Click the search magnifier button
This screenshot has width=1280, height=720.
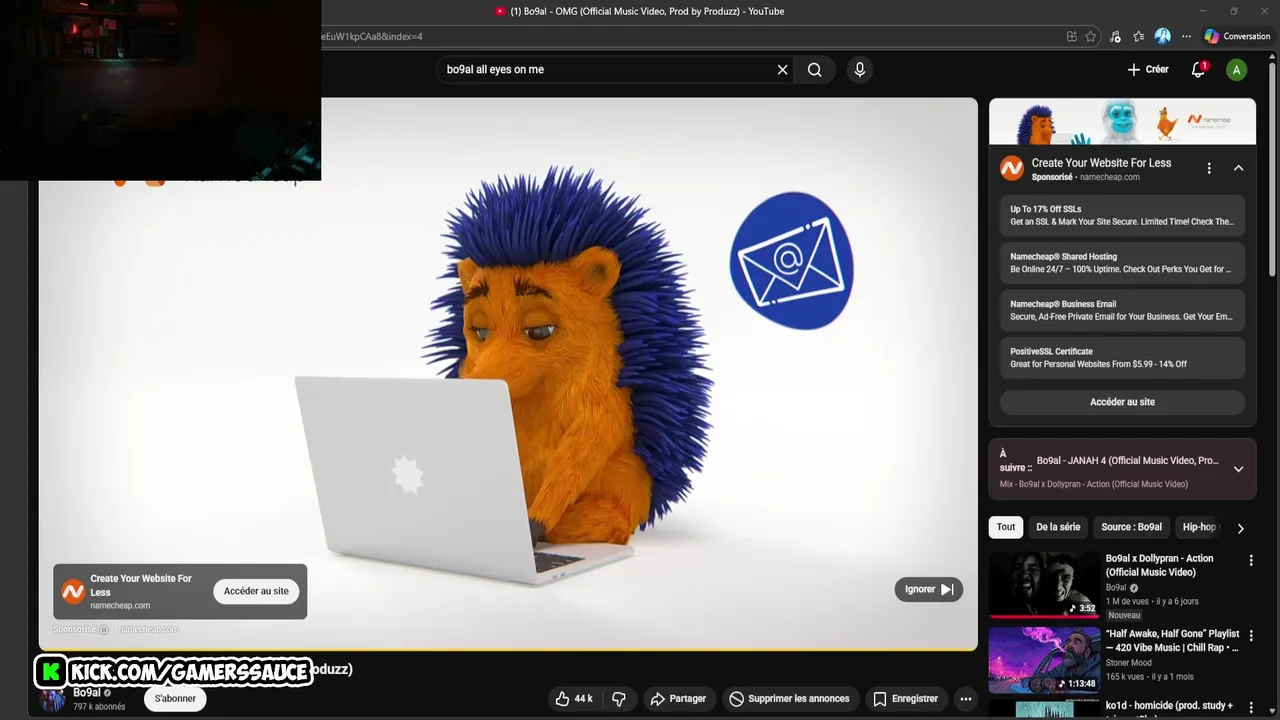pos(815,70)
